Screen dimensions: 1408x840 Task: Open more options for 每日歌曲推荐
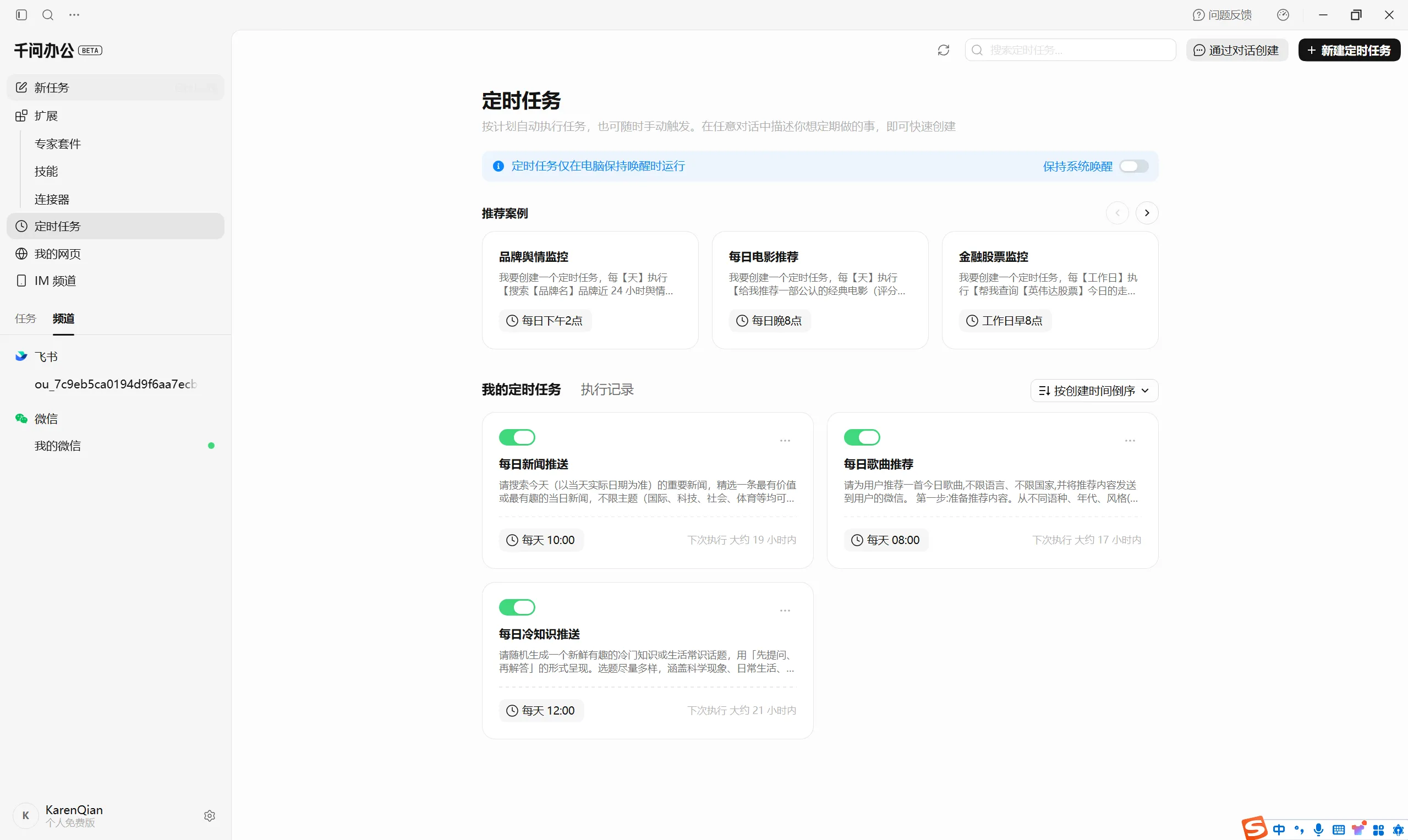coord(1130,441)
